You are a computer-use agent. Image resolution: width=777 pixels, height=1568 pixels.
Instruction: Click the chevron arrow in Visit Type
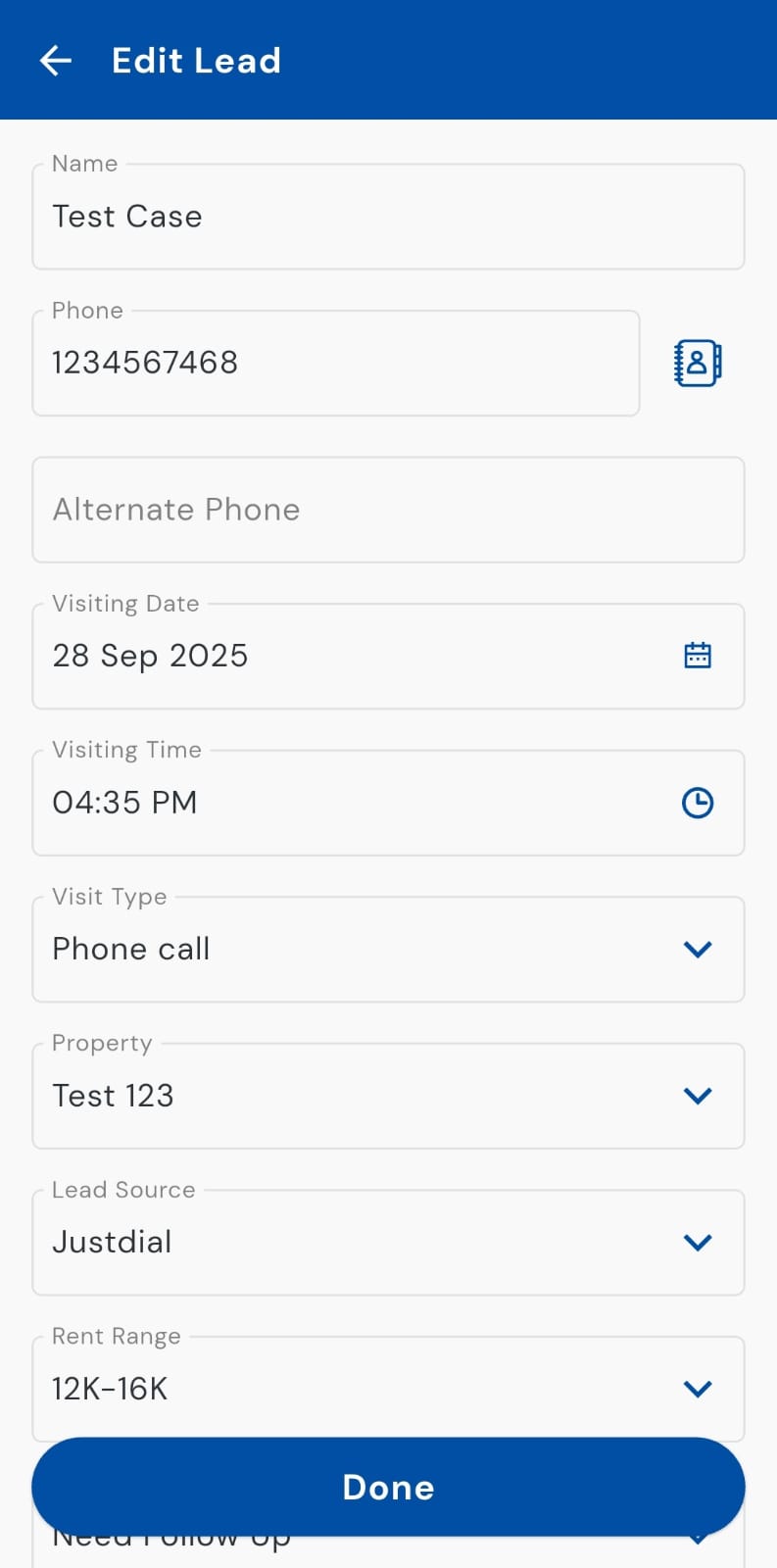point(698,949)
